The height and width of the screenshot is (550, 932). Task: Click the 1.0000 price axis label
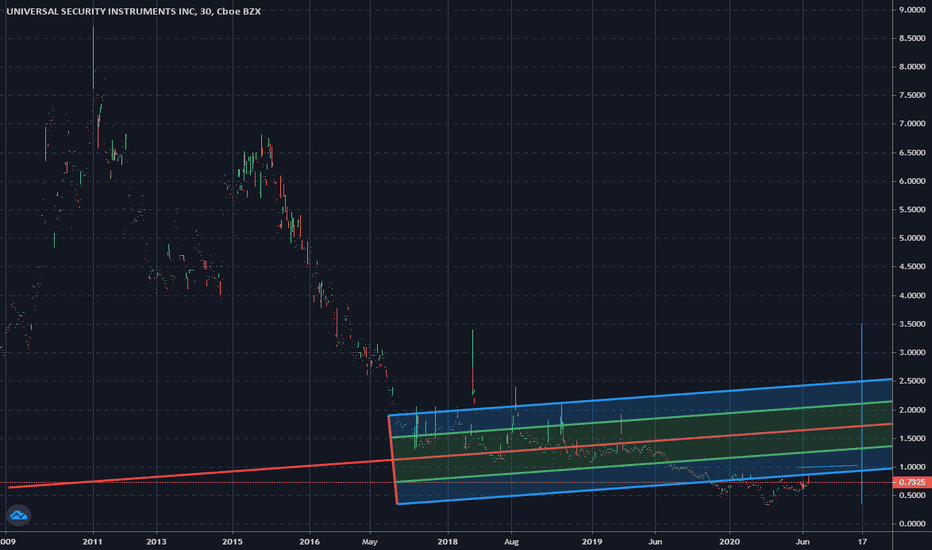[912, 467]
